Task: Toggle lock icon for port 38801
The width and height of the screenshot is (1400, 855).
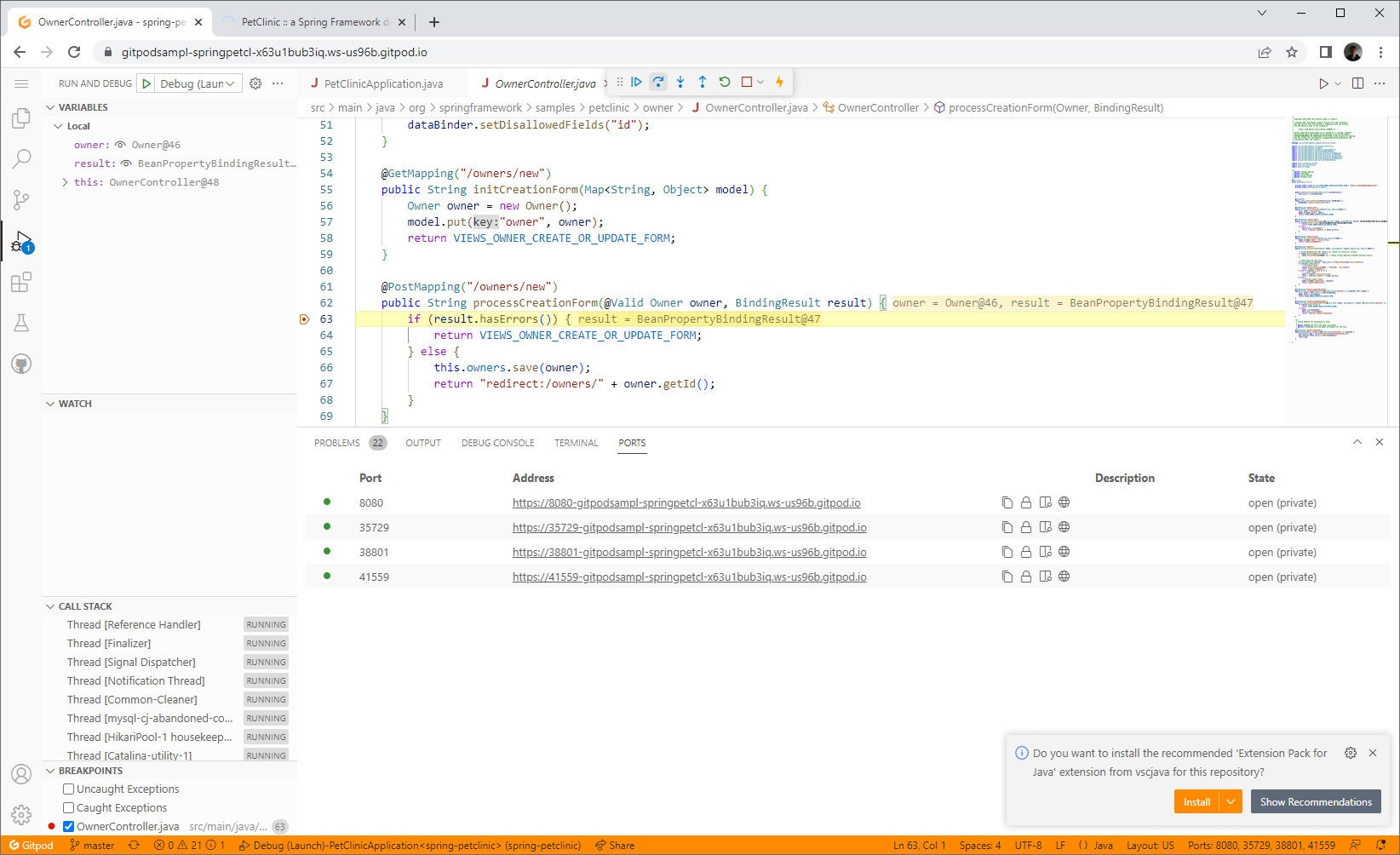Action: click(x=1026, y=552)
